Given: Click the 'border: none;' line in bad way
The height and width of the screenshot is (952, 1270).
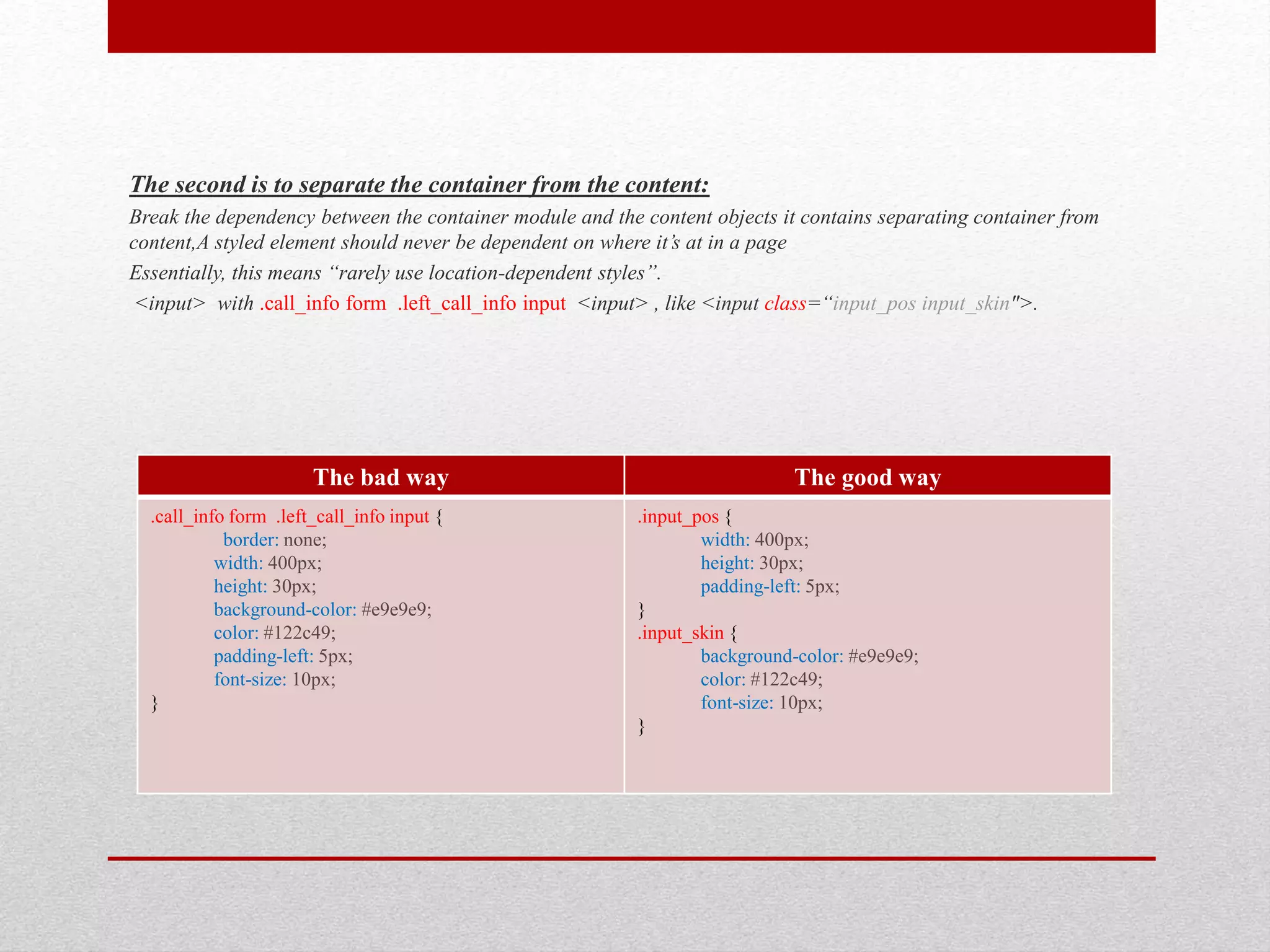Looking at the screenshot, I should click(x=275, y=540).
